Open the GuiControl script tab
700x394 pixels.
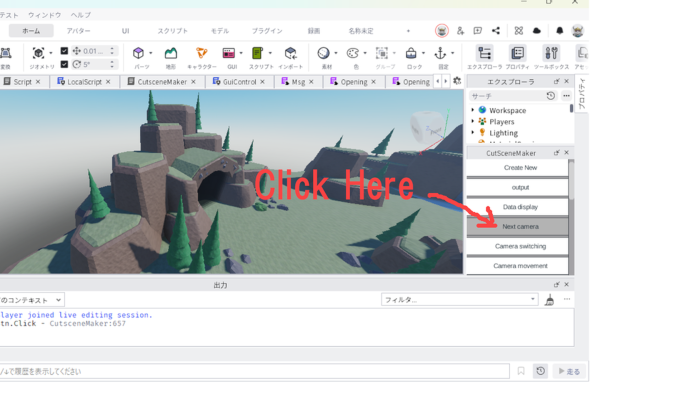(239, 82)
